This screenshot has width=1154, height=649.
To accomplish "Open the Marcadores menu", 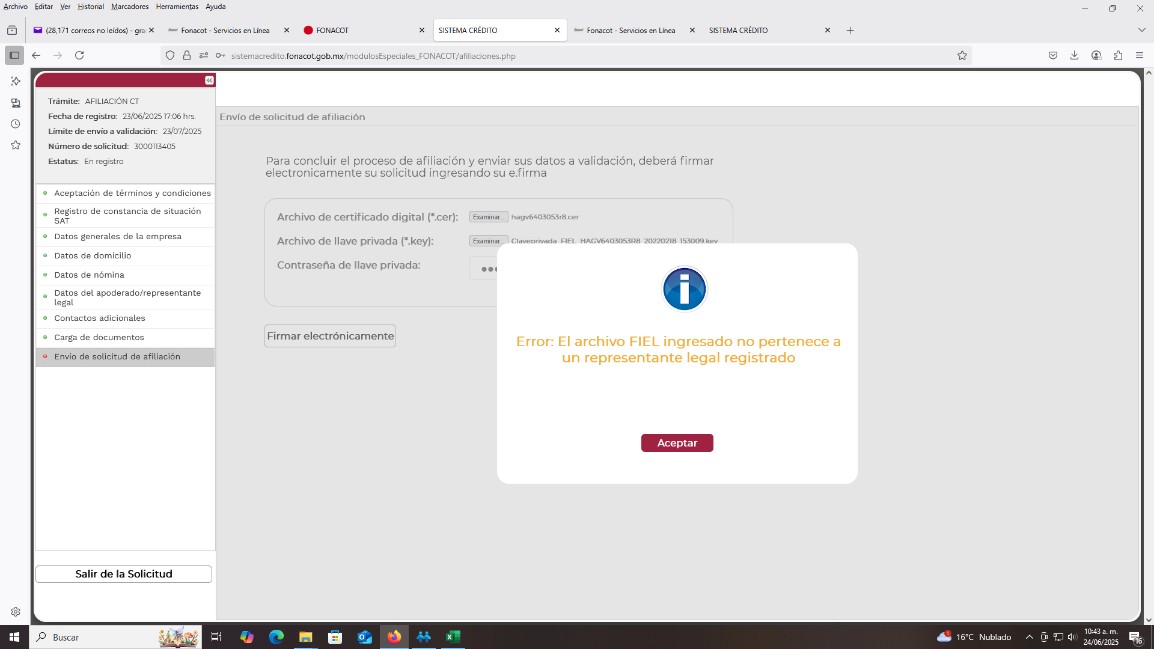I will point(130,6).
